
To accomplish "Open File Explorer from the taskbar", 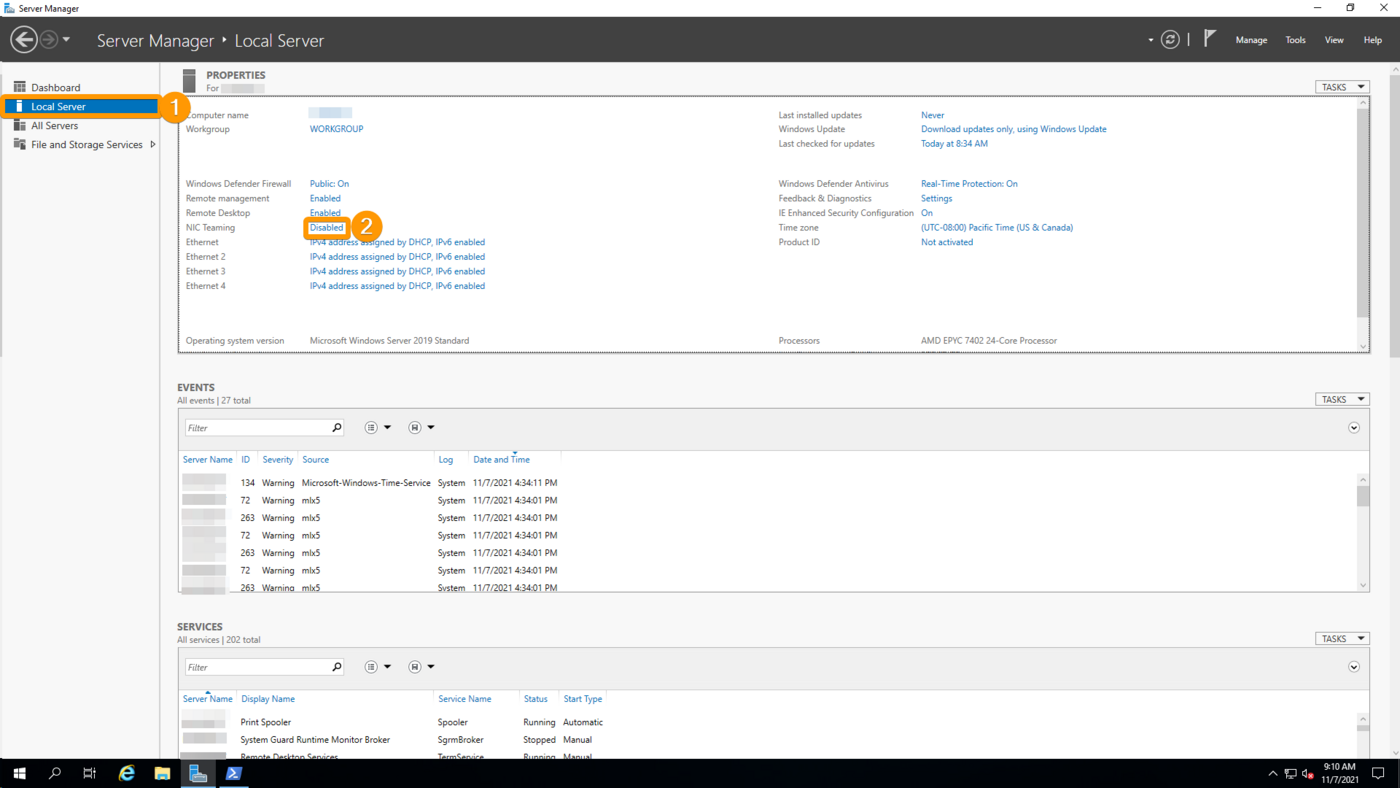I will click(x=162, y=773).
